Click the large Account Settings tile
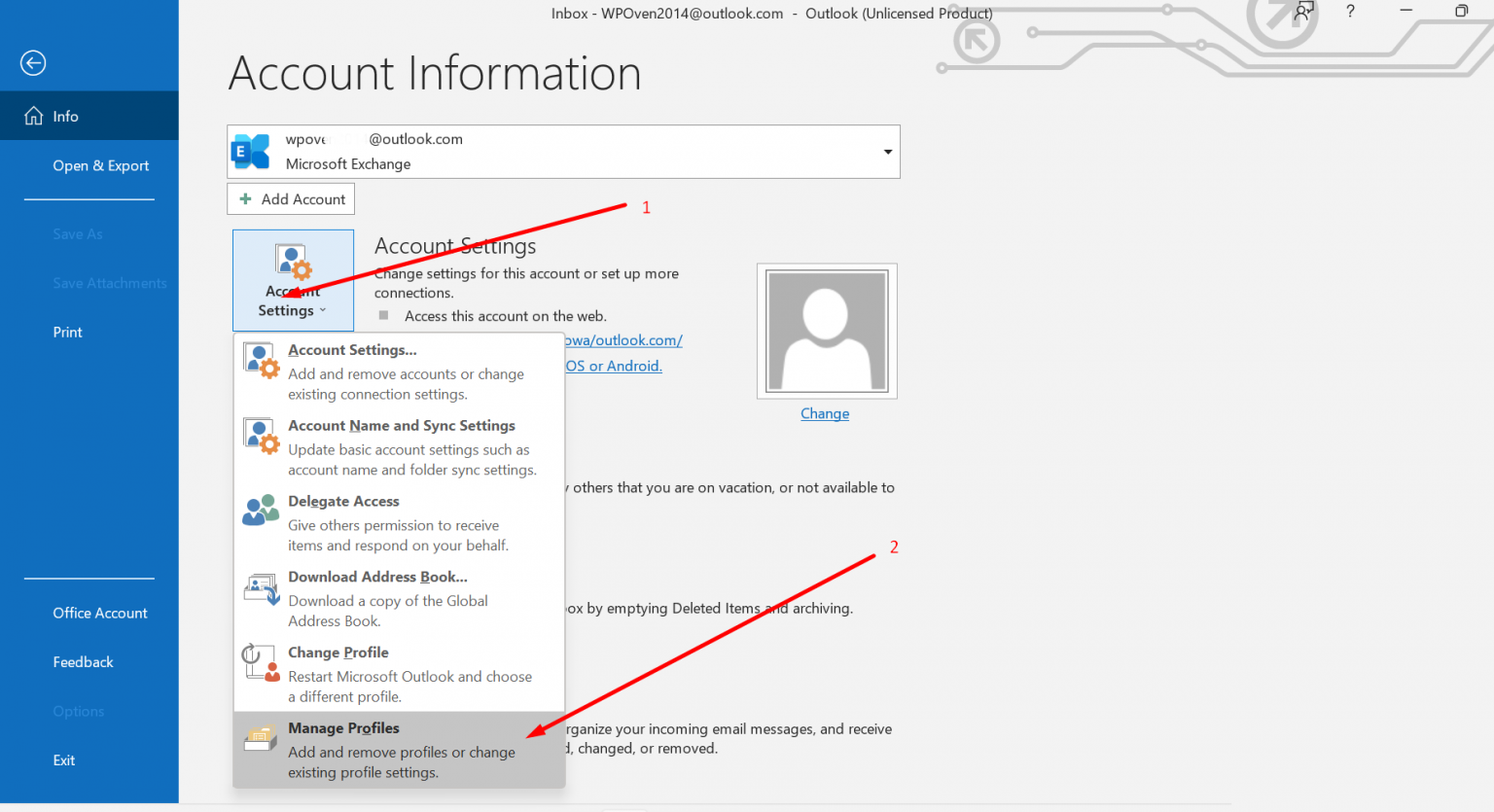 (x=293, y=280)
